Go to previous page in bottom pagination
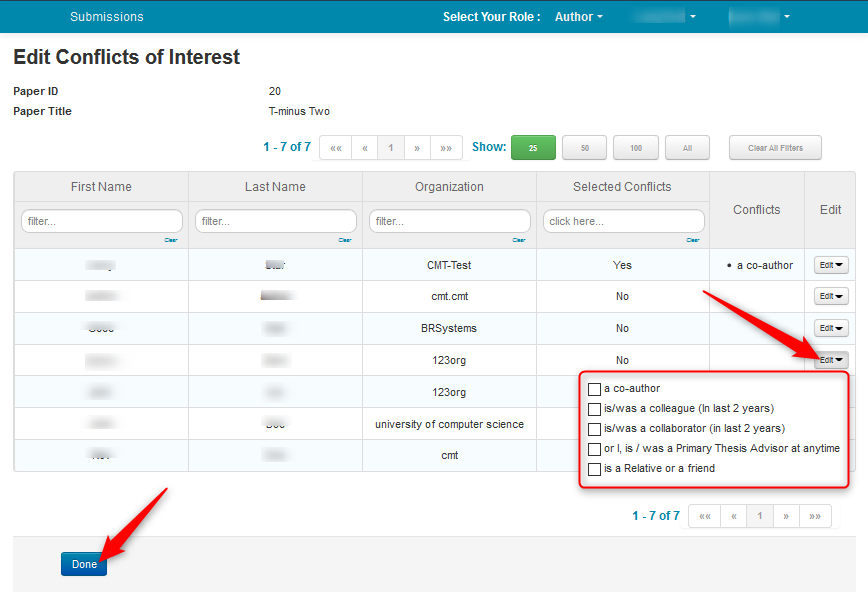Image resolution: width=868 pixels, height=603 pixels. pos(733,516)
